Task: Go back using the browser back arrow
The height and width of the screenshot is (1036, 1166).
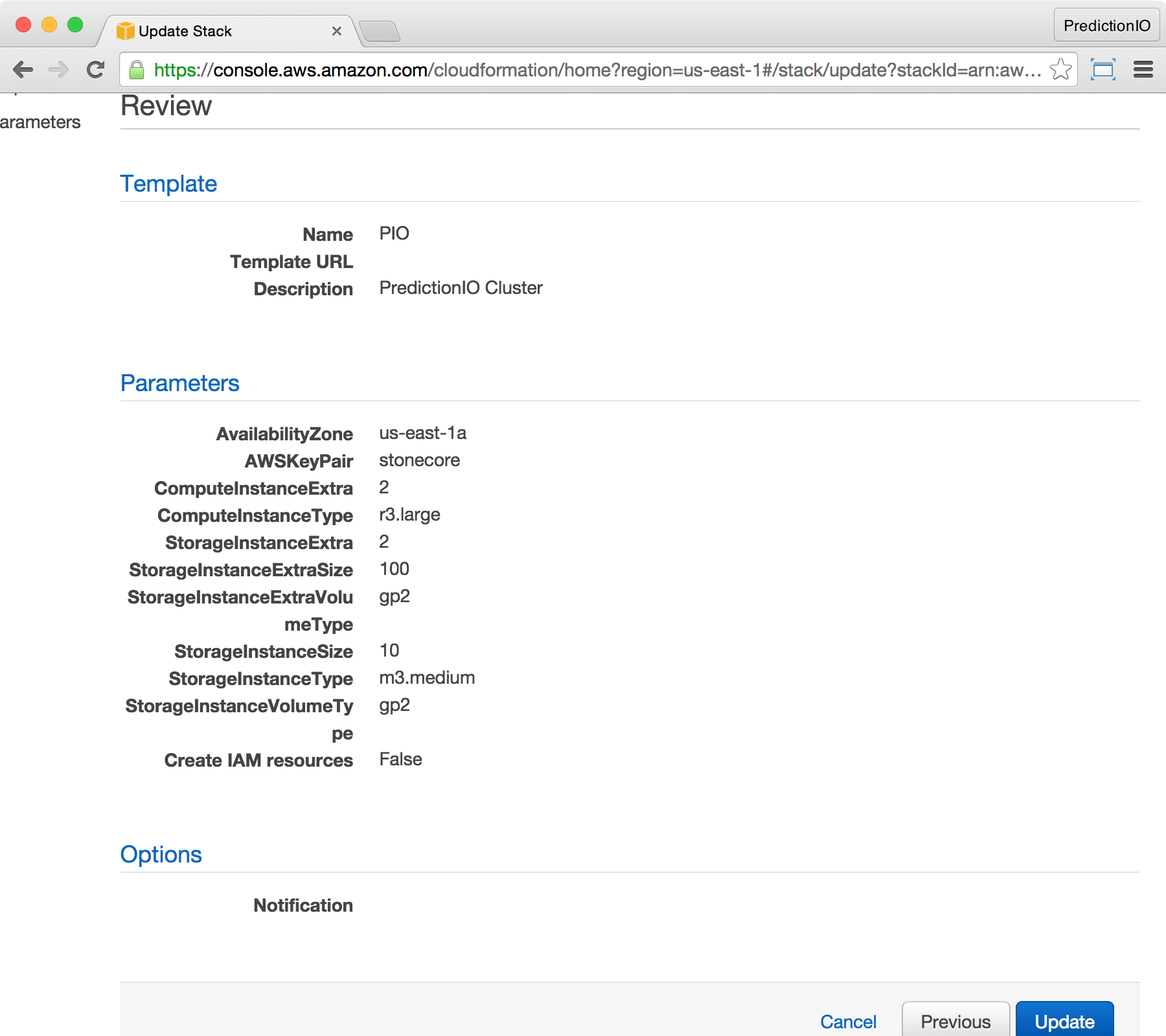Action: coord(23,70)
